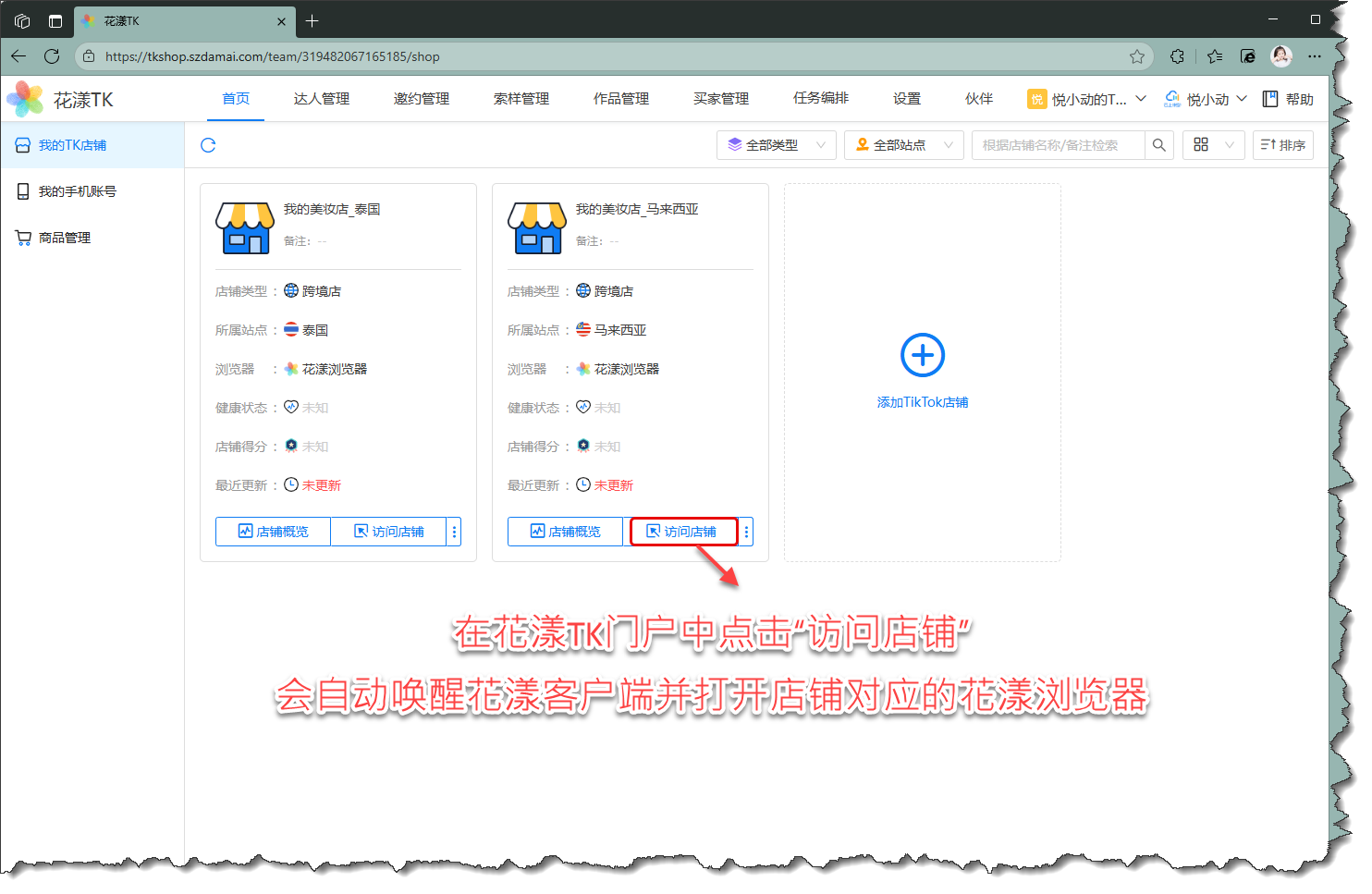Click 店铺概览 for the Thailand shop
Image resolution: width=1372 pixels, height=894 pixels.
(x=273, y=532)
